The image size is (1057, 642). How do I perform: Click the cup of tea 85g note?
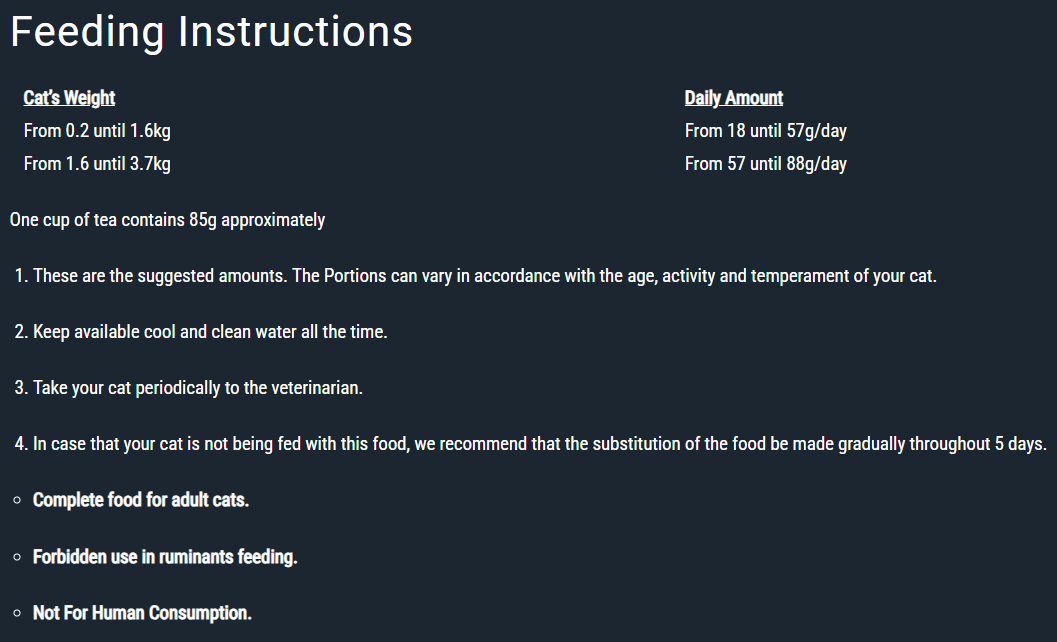click(167, 220)
